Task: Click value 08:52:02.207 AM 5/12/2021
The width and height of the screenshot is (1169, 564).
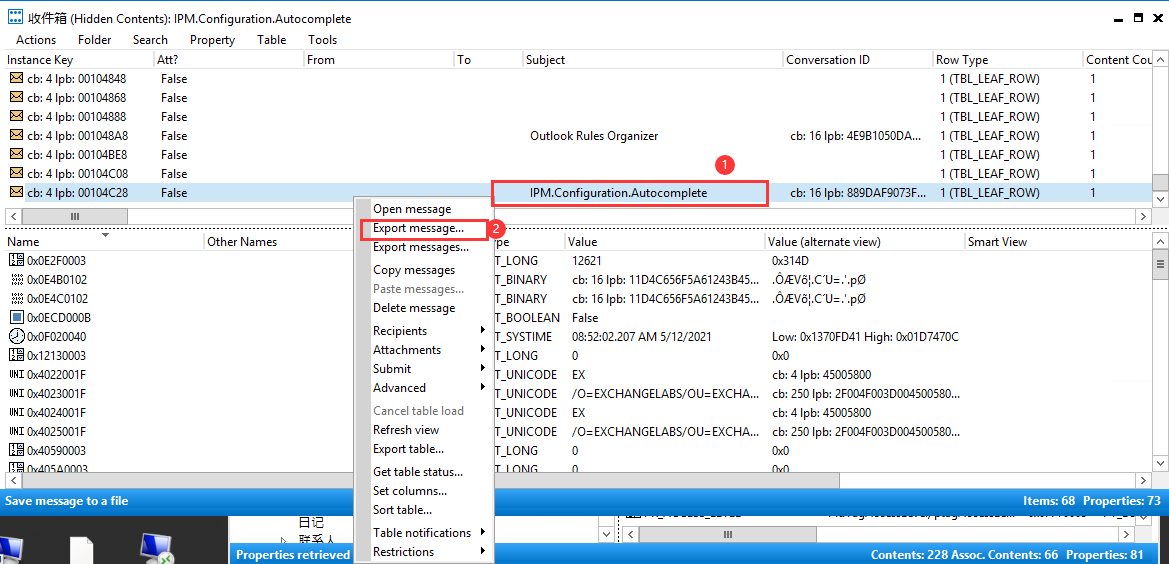Action: [x=641, y=337]
